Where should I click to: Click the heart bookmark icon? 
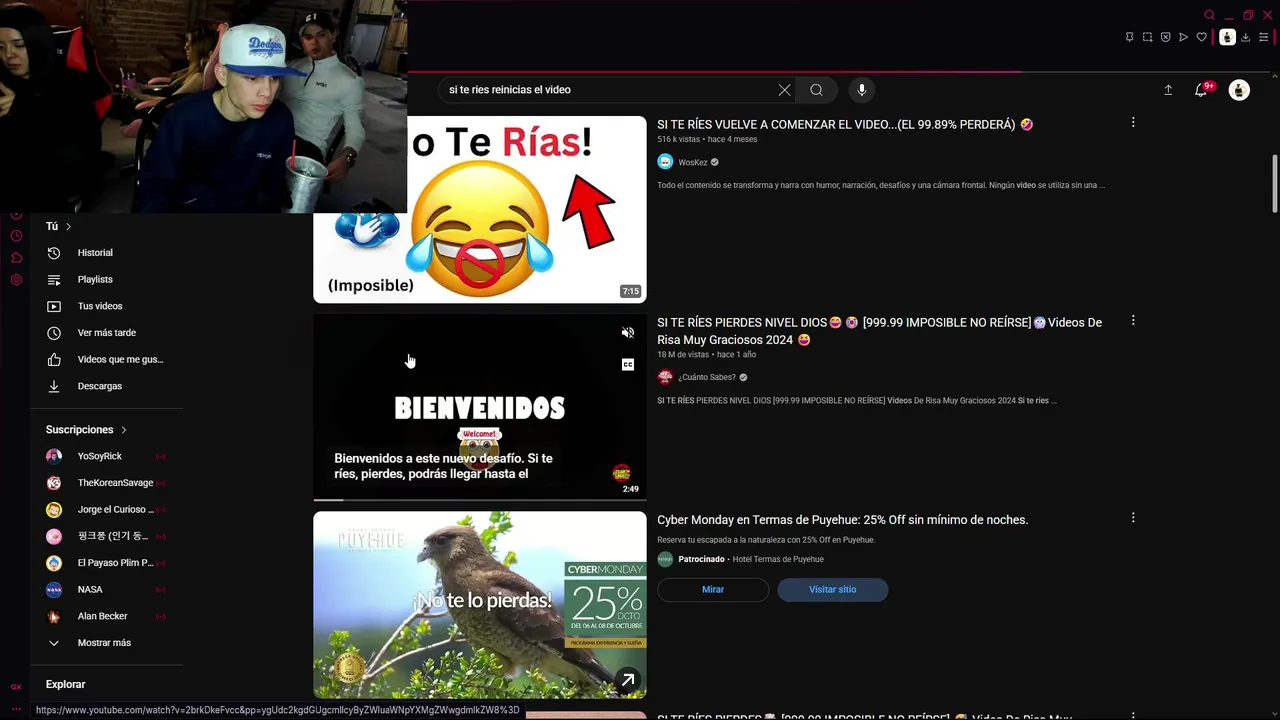(x=1202, y=37)
